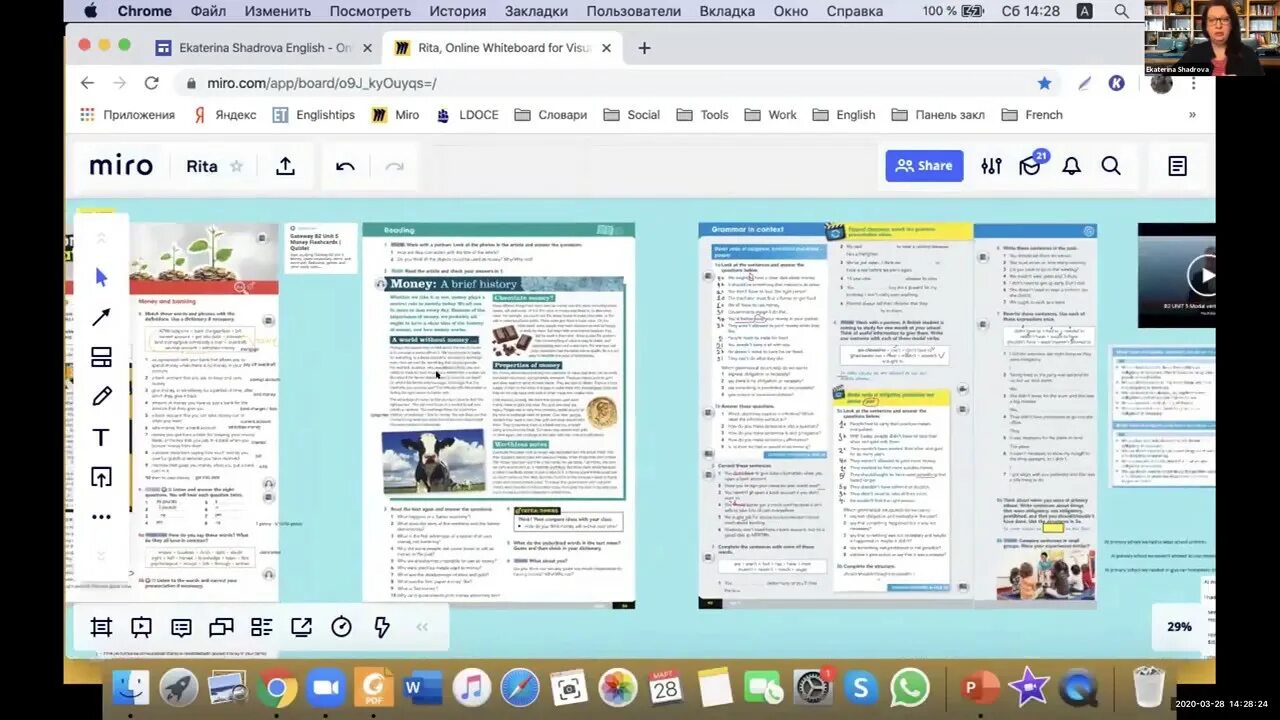Expand the English bookmarks folder
The image size is (1280, 720).
pyautogui.click(x=843, y=115)
